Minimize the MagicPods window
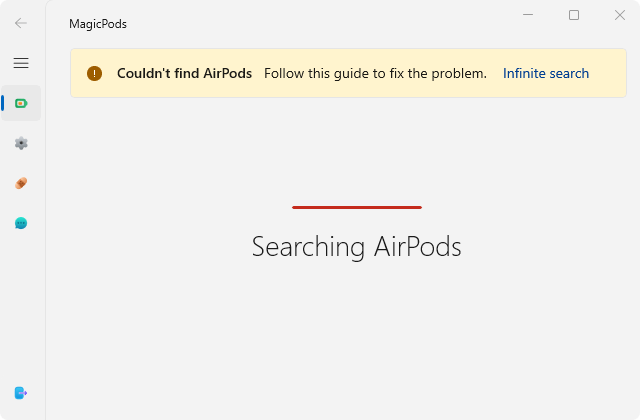Screen dimensions: 640x420 click(x=528, y=15)
